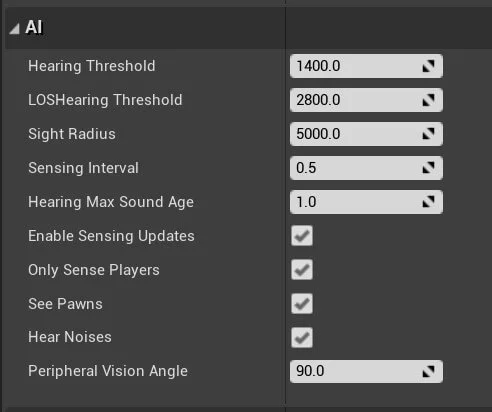Click the Hearing Max Sound Age value
Viewport: 492px width, 412px height.
point(366,202)
